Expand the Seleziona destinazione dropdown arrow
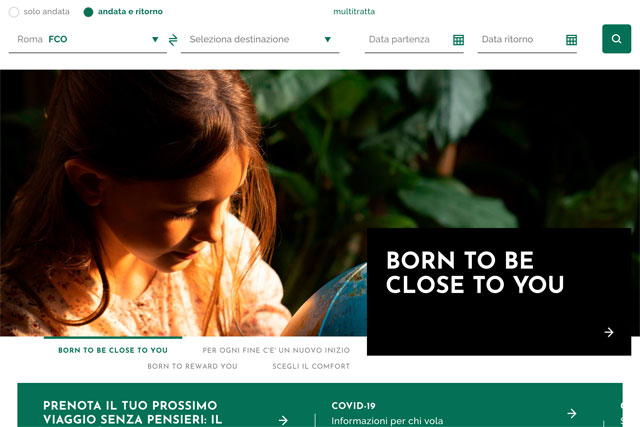 tap(327, 40)
